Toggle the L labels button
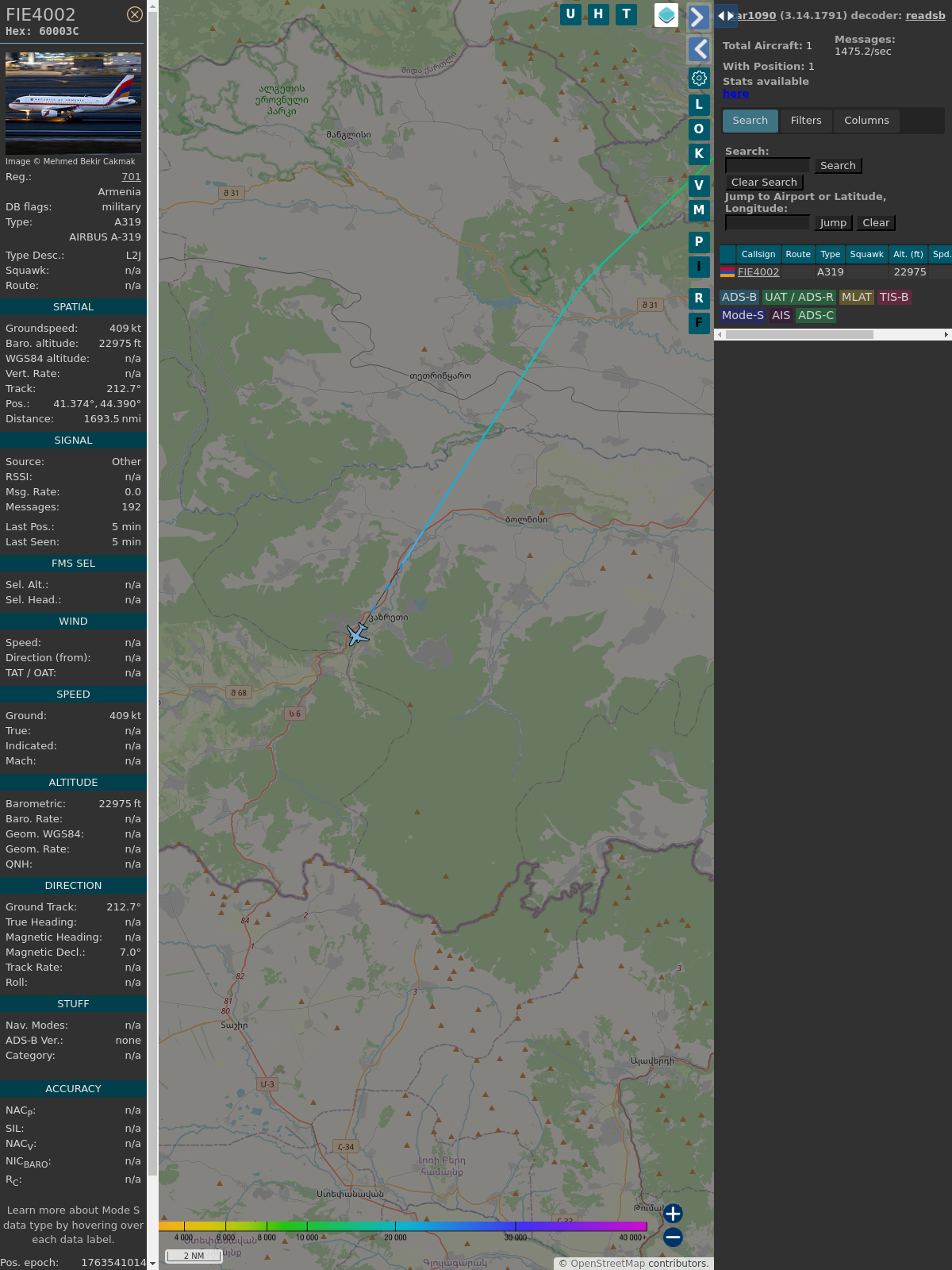 (x=699, y=105)
